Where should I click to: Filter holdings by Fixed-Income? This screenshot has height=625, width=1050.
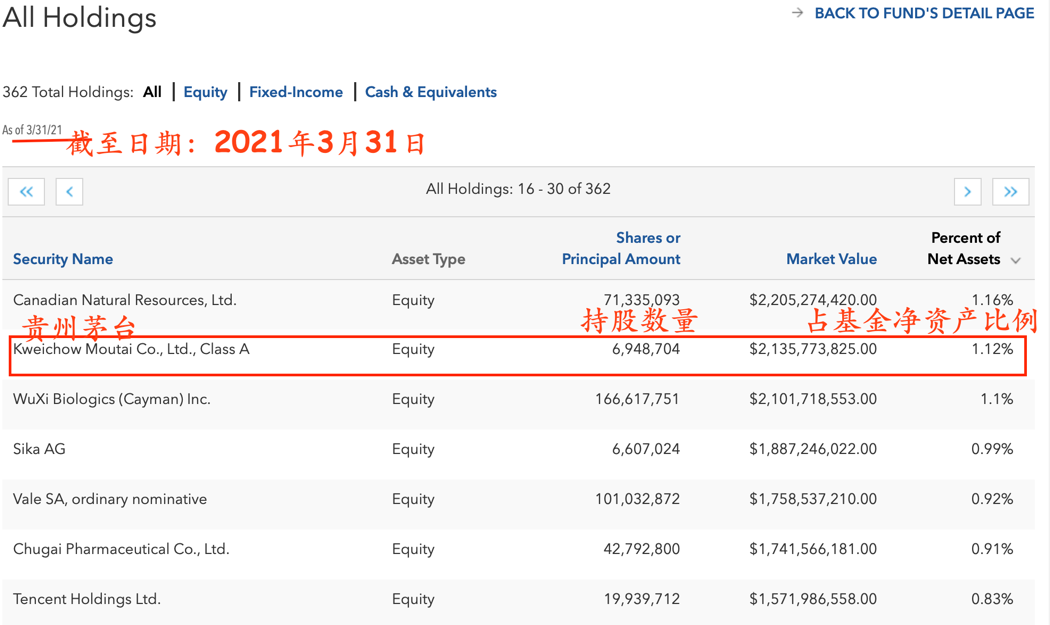click(x=295, y=92)
